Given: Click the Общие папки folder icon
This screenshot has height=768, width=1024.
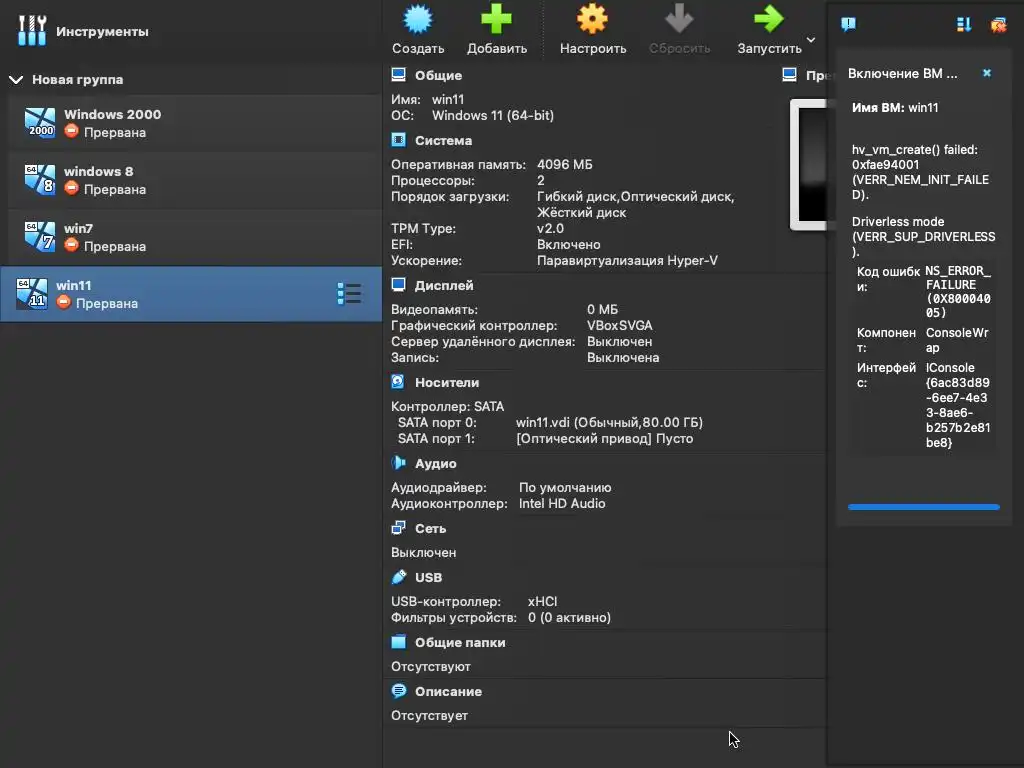Looking at the screenshot, I should (398, 642).
